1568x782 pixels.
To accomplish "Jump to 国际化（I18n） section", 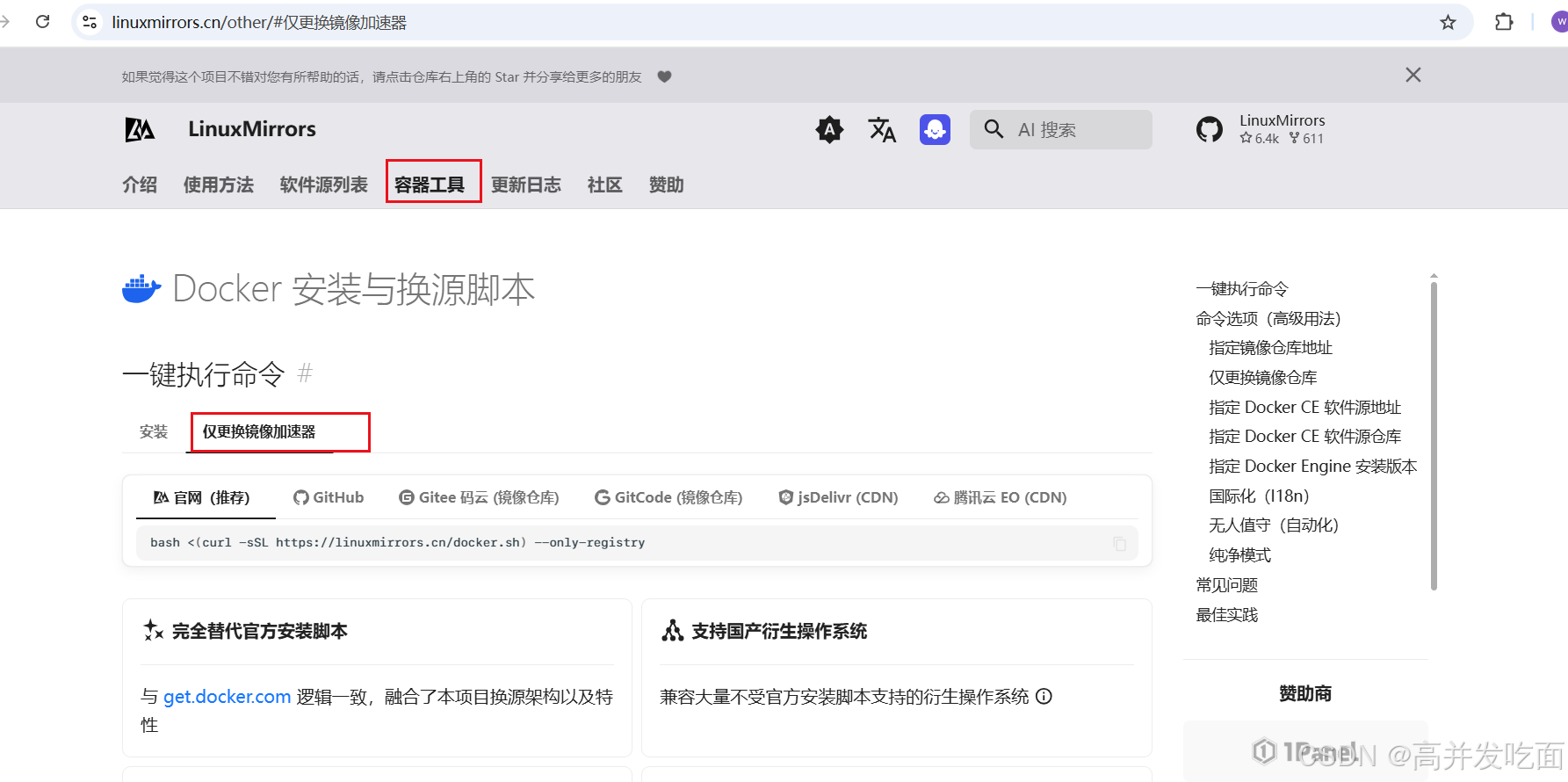I will tap(1259, 496).
